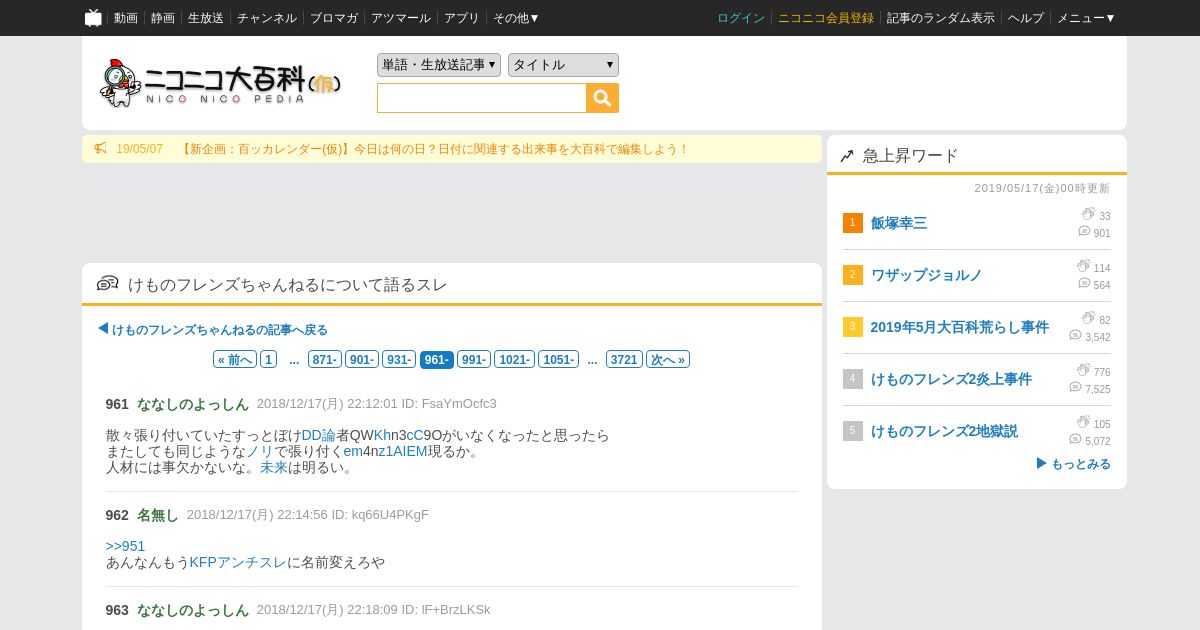This screenshot has height=630, width=1200.
Task: Click the orange search magnifier button
Action: click(x=603, y=98)
